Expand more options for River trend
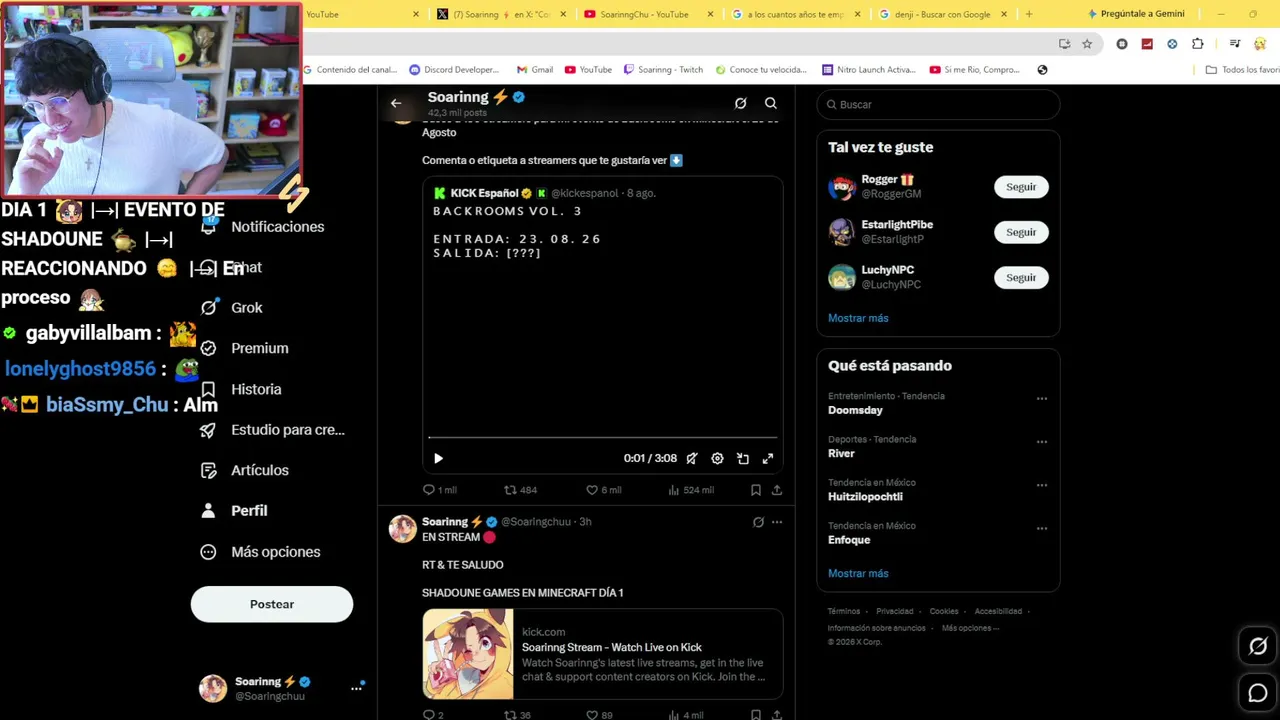The image size is (1280, 720). pyautogui.click(x=1042, y=442)
